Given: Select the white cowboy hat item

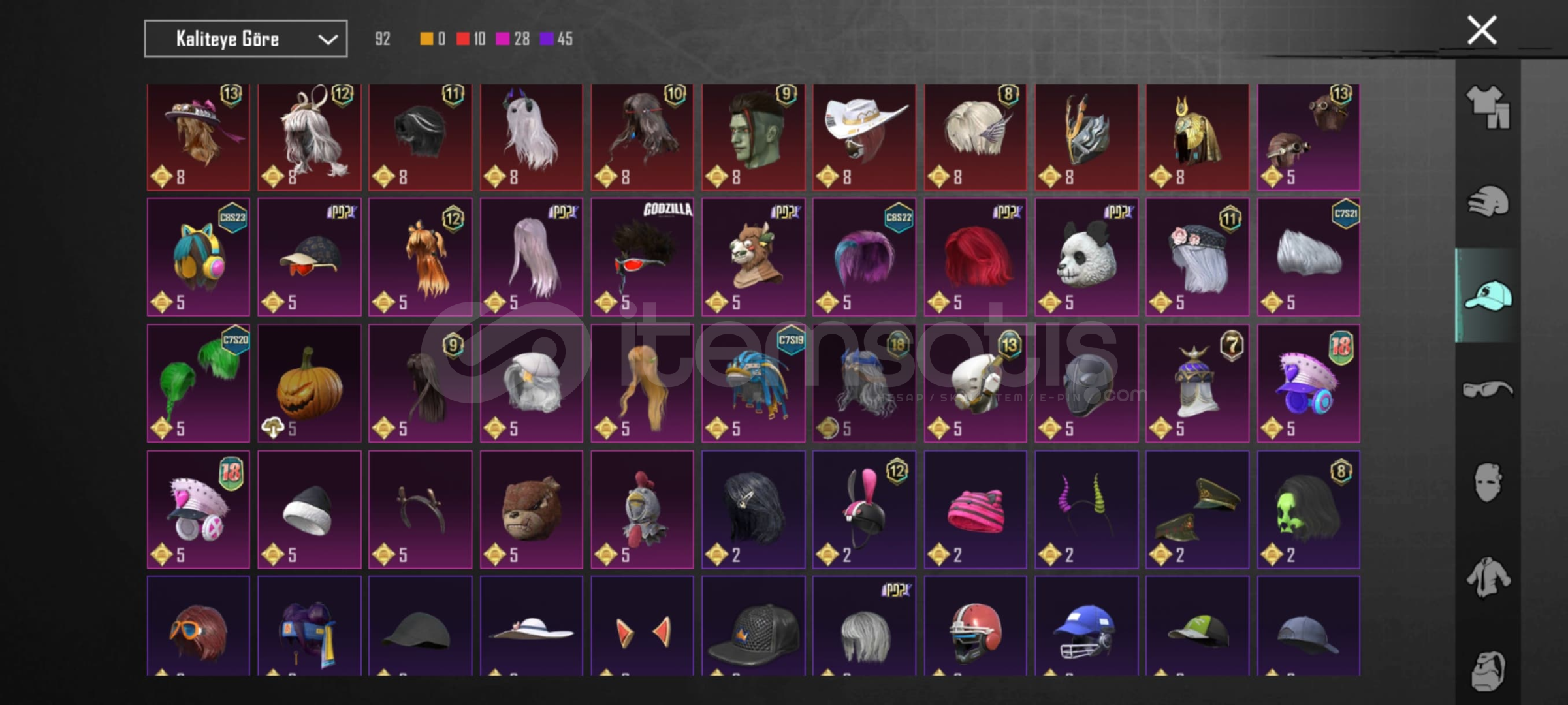Looking at the screenshot, I should [x=864, y=137].
